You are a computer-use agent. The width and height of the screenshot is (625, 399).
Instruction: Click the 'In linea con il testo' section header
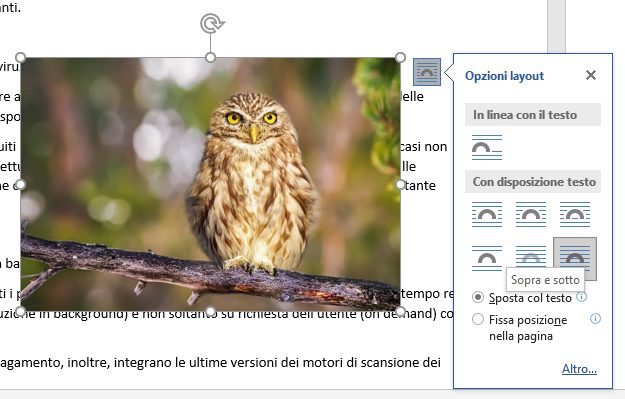[533, 115]
